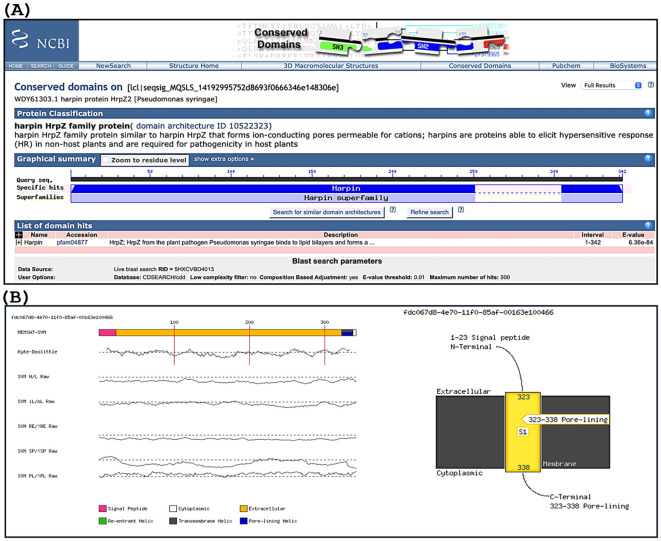Open domain architecture ID 10522323 link
The image size is (661, 541).
click(202, 126)
